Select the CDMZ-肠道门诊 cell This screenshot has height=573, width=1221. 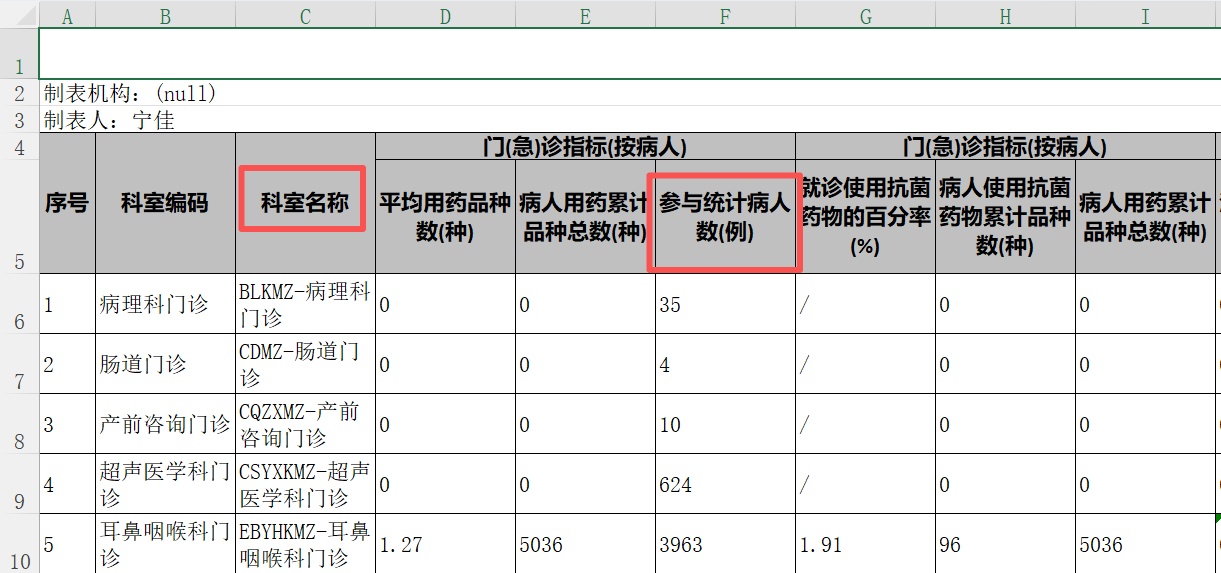(305, 364)
